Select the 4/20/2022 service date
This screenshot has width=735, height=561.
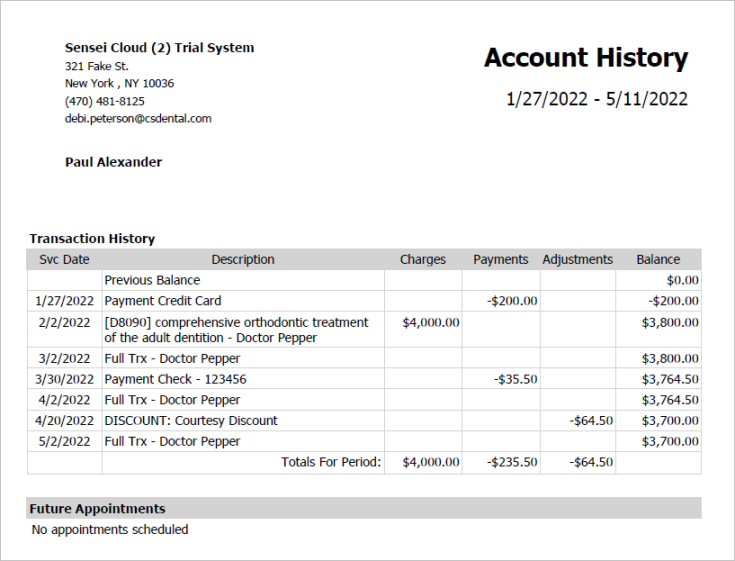click(64, 420)
